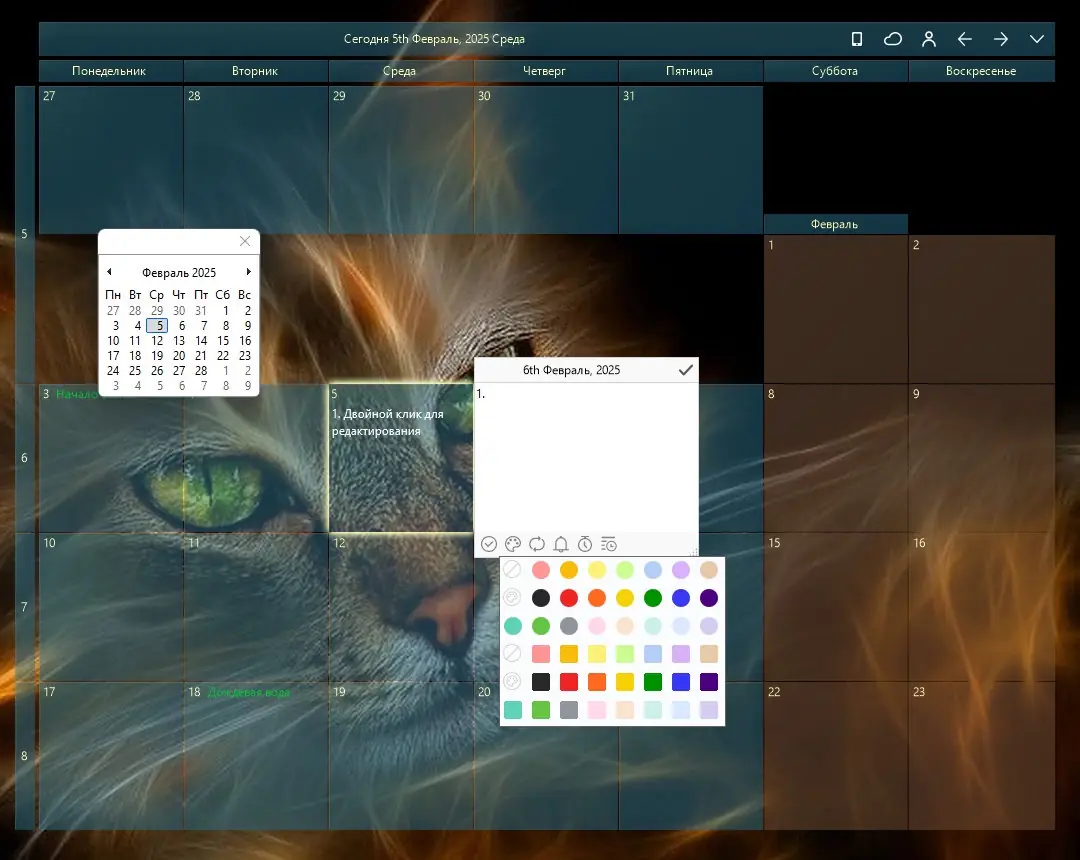Pick the square golden yellow swatch
The width and height of the screenshot is (1080, 860).
tap(625, 682)
